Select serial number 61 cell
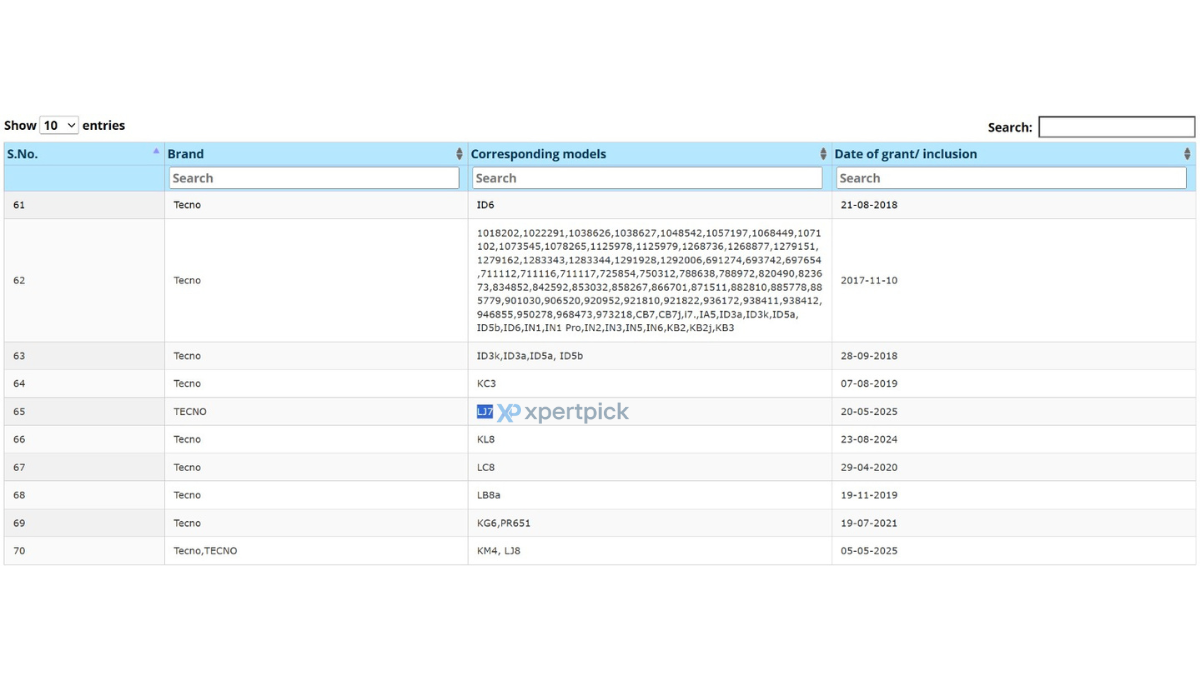The width and height of the screenshot is (1200, 680). 84,205
